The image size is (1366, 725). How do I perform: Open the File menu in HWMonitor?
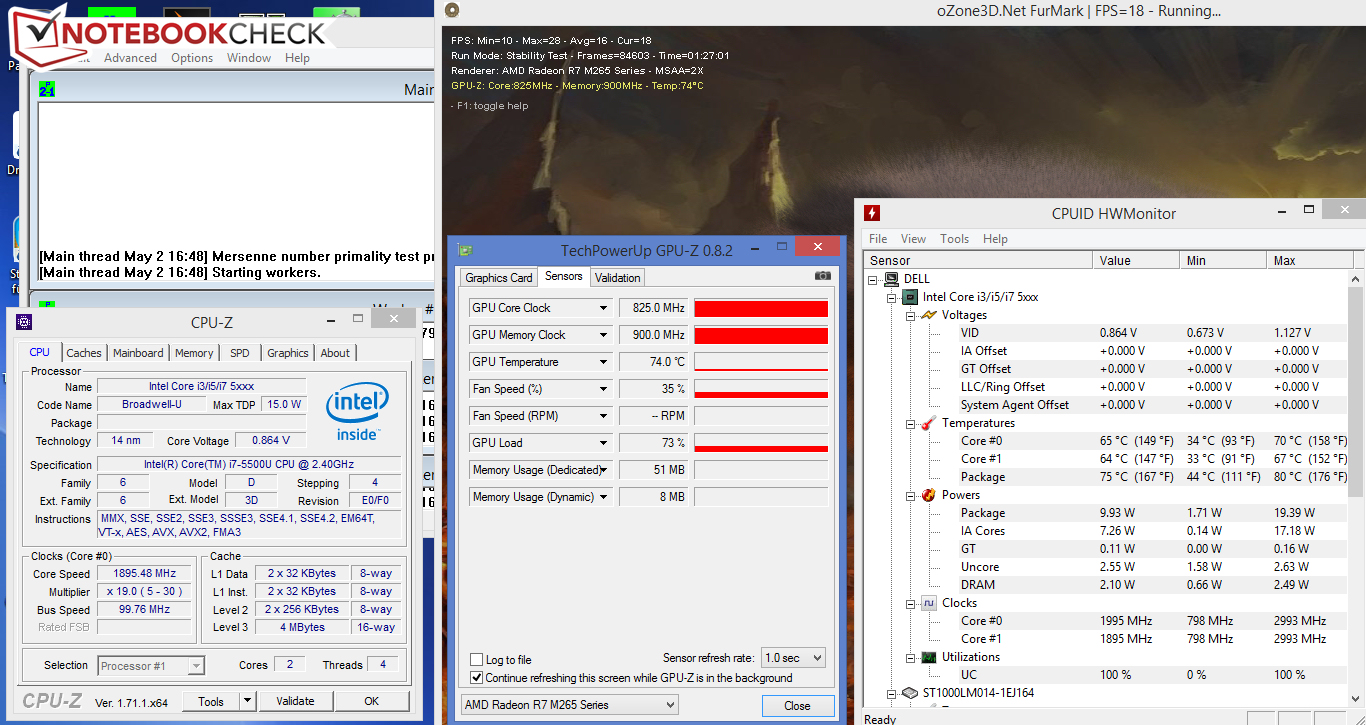point(878,239)
